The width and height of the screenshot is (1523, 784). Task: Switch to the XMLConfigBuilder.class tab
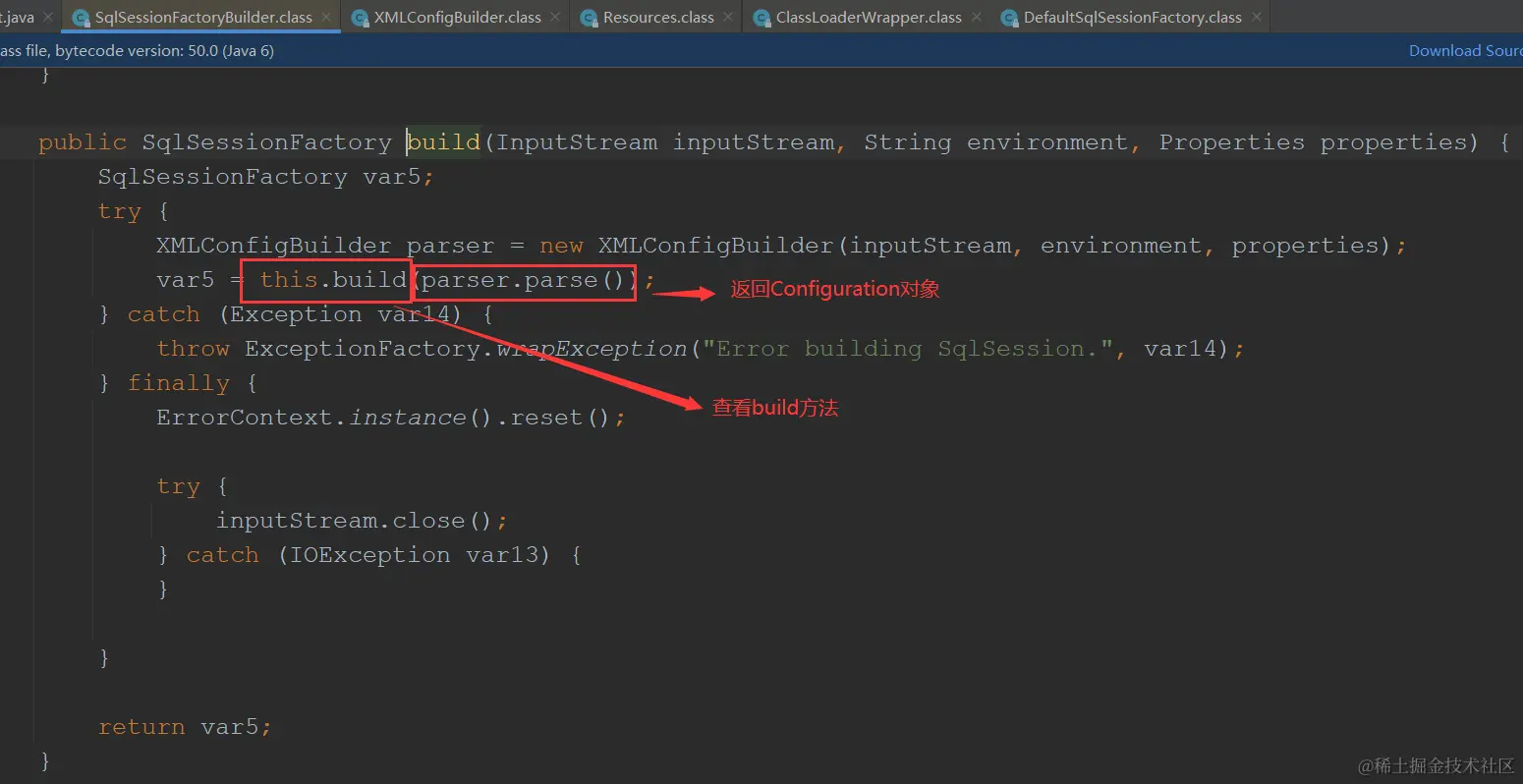coord(456,17)
